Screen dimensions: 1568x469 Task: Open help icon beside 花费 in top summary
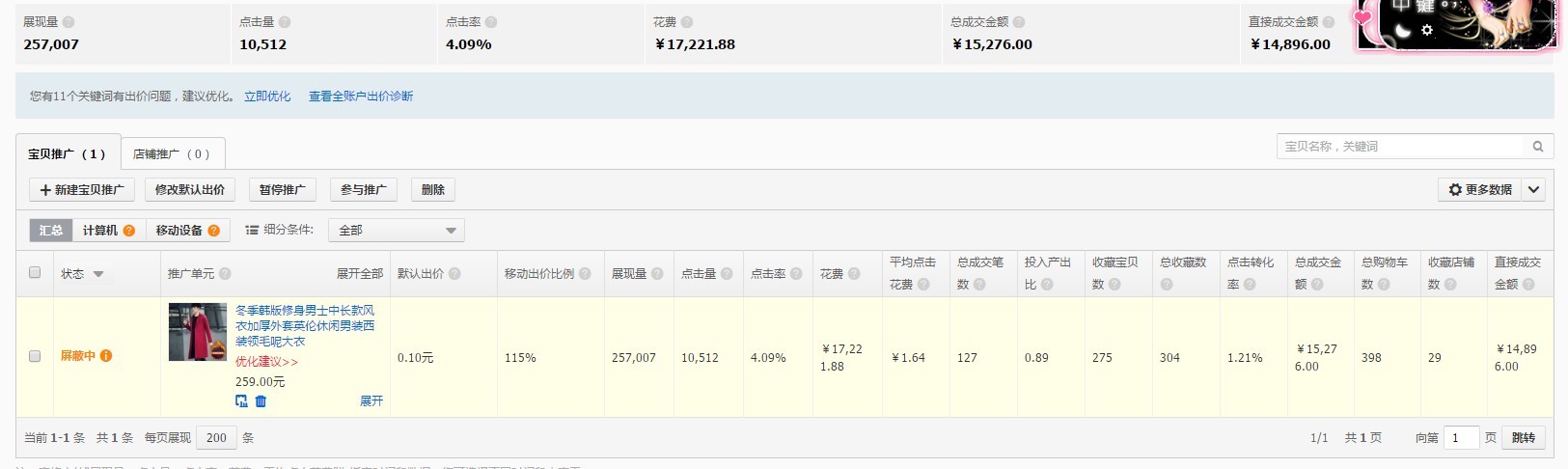click(687, 22)
